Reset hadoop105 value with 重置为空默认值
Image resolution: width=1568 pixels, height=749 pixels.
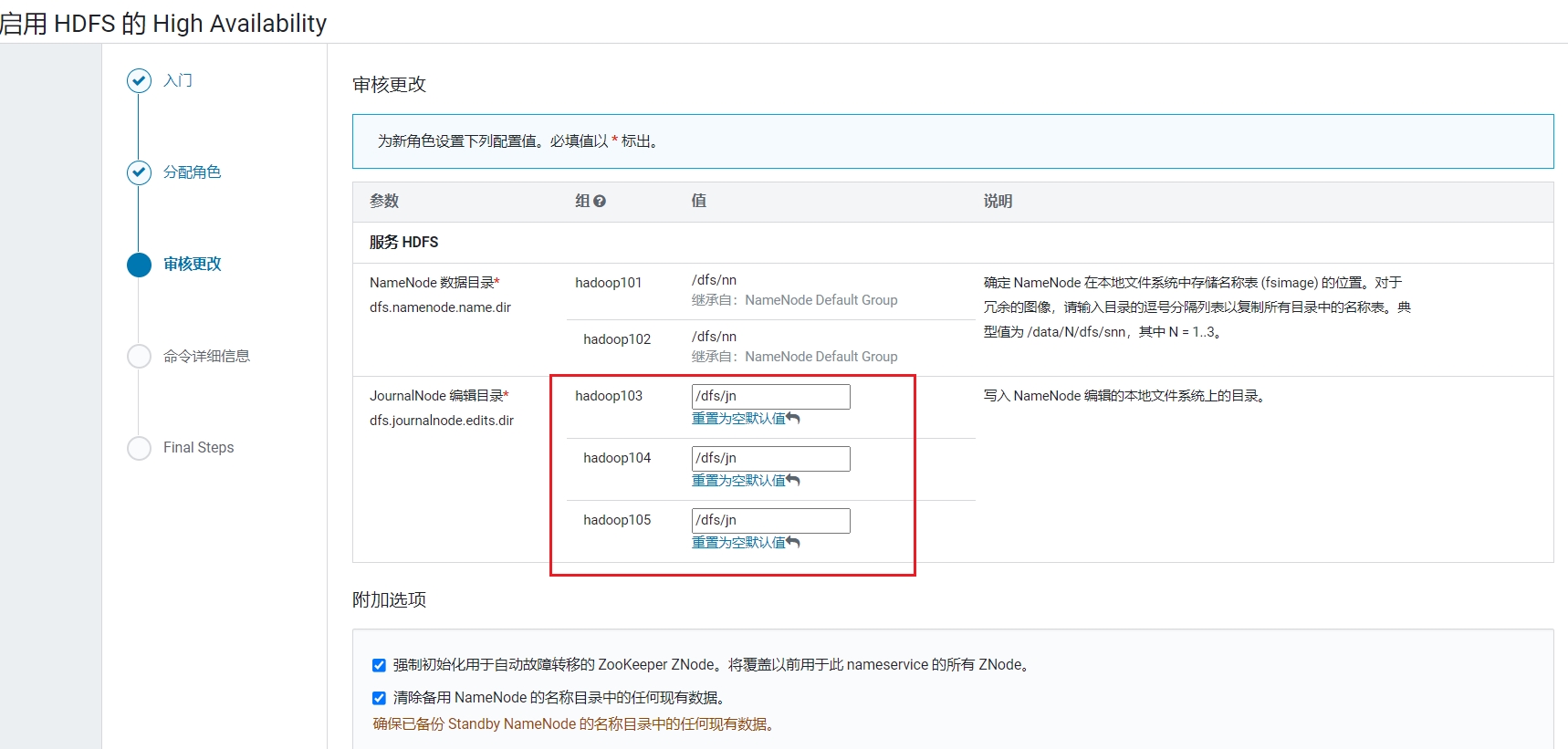(746, 543)
